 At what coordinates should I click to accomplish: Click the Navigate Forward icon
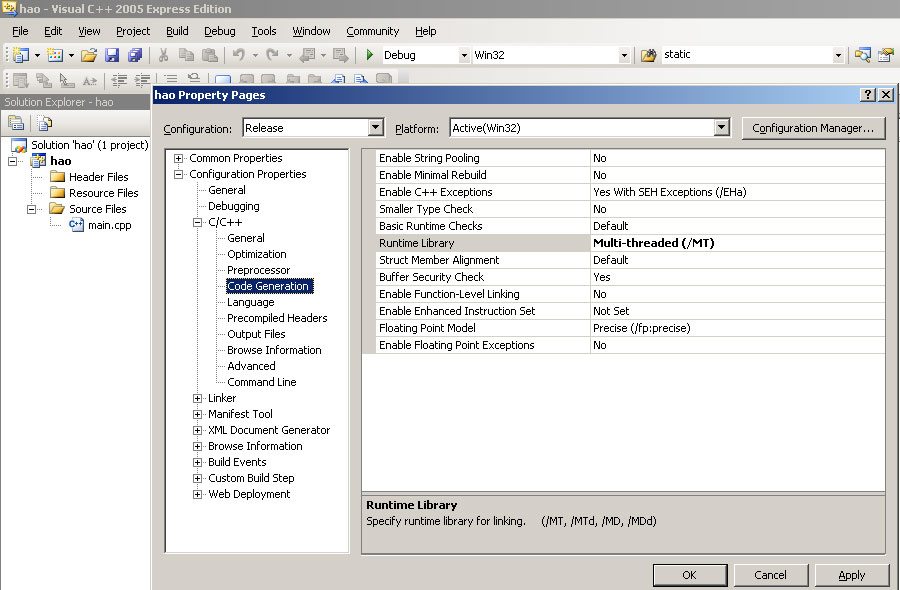pyautogui.click(x=340, y=55)
